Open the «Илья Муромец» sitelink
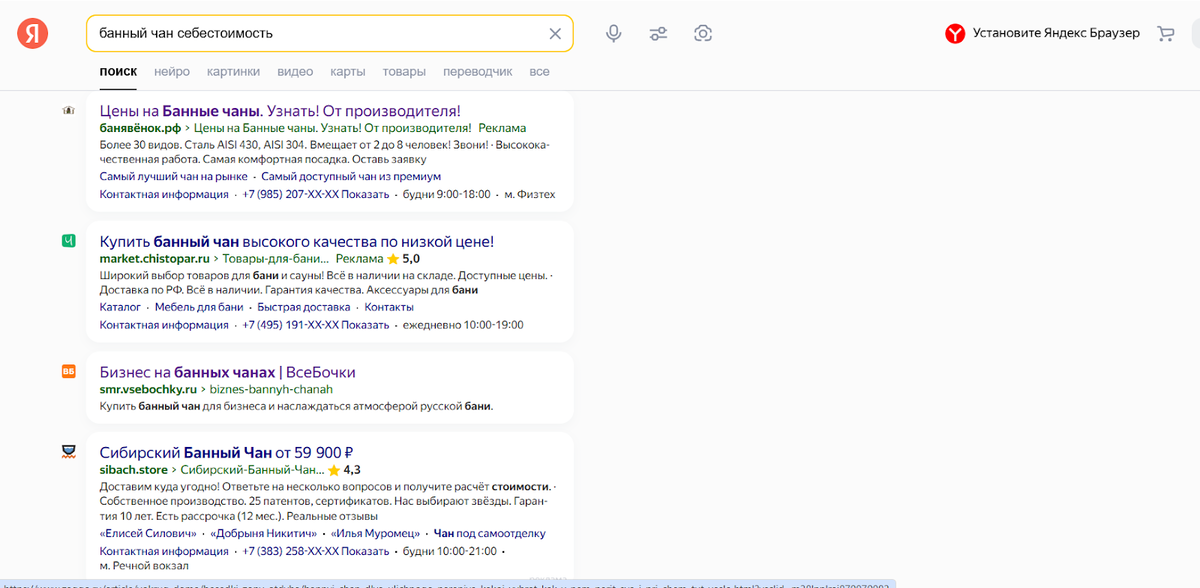 point(376,534)
